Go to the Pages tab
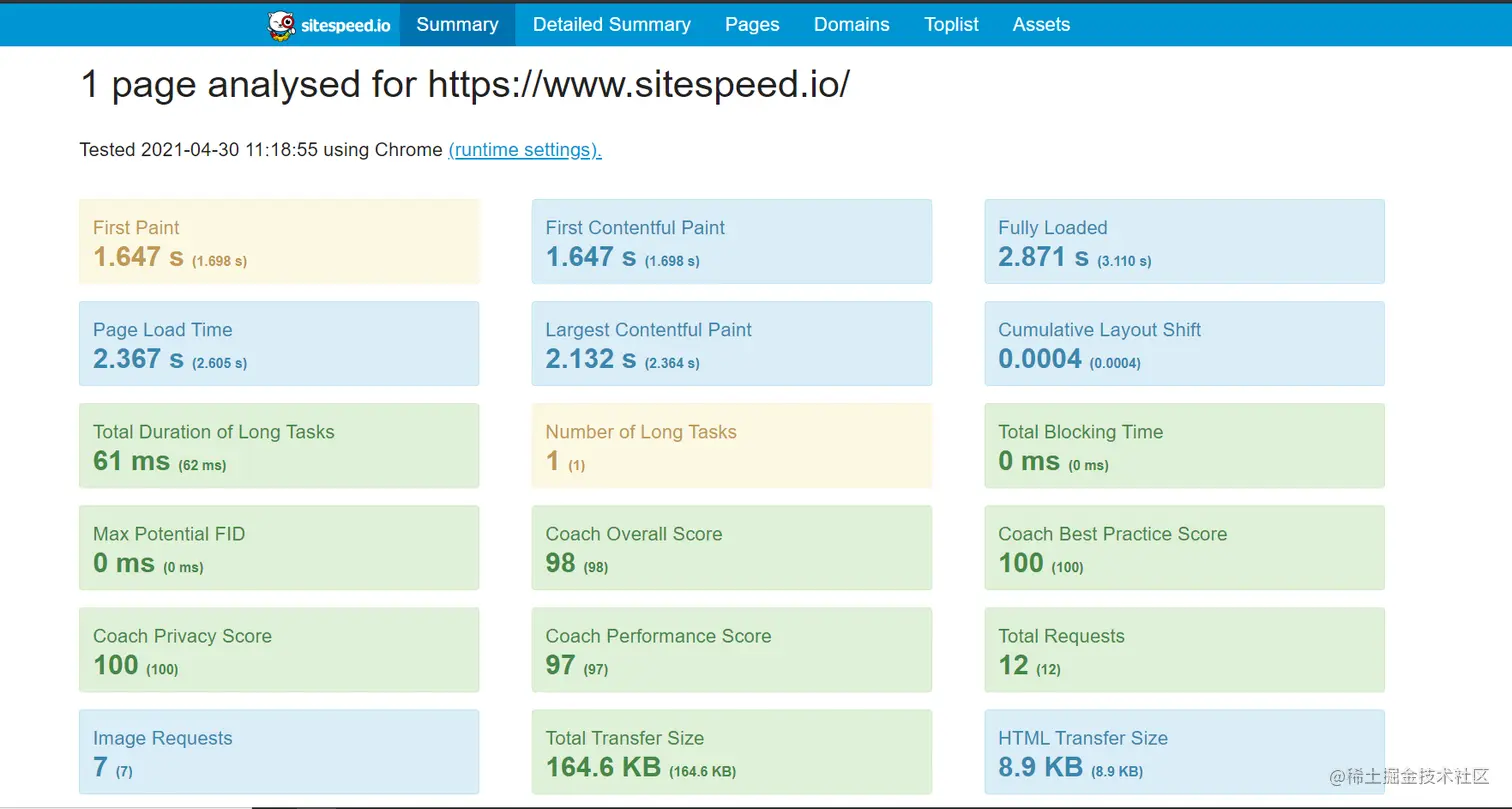The image size is (1512, 809). (x=752, y=25)
